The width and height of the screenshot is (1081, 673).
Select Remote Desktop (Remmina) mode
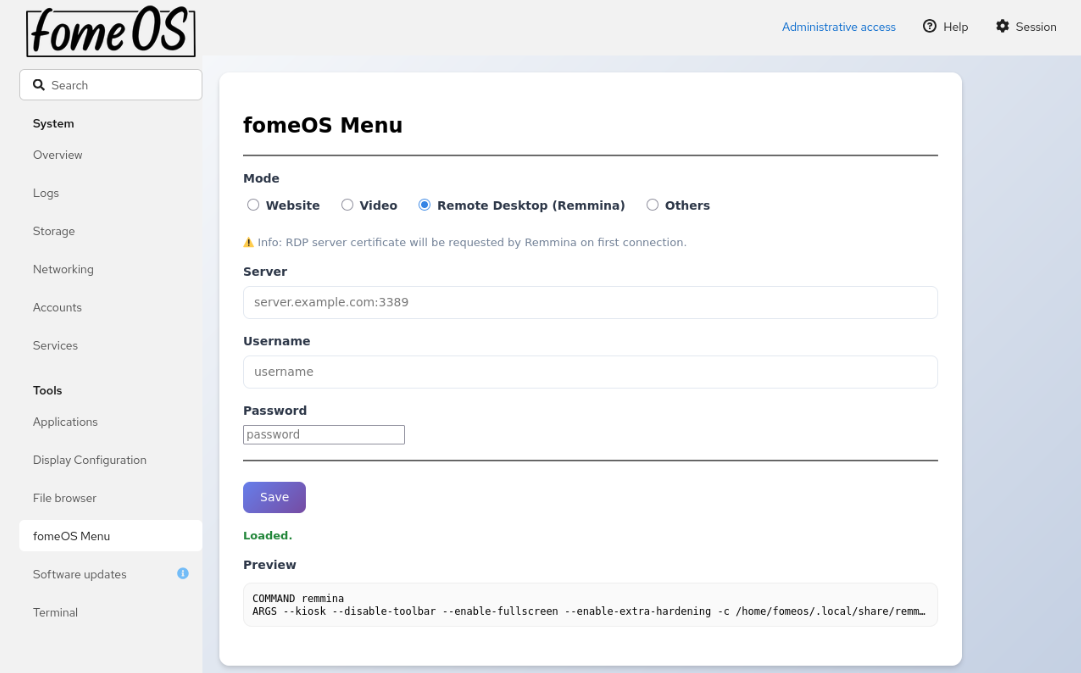click(424, 204)
